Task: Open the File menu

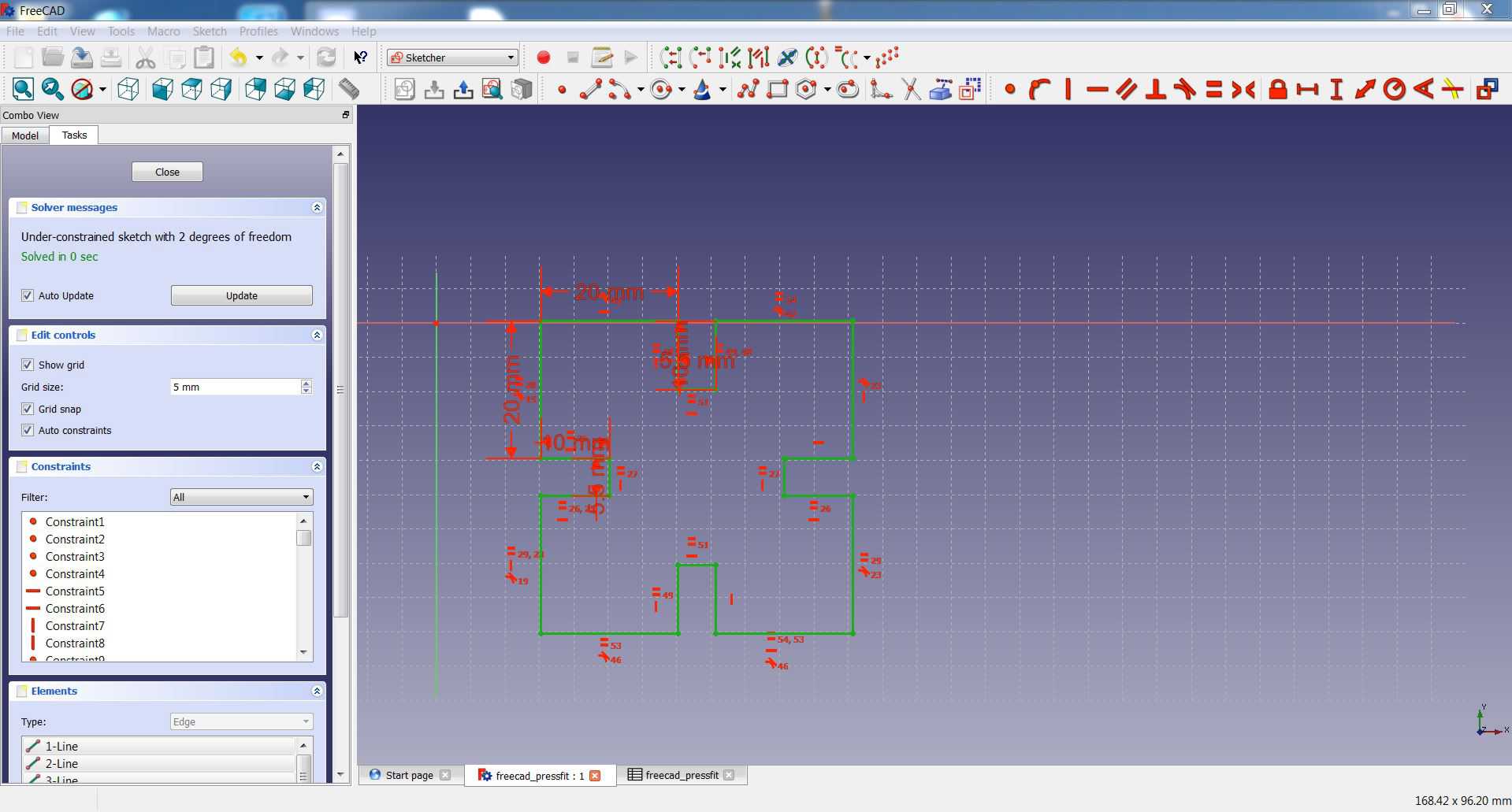Action: click(15, 32)
